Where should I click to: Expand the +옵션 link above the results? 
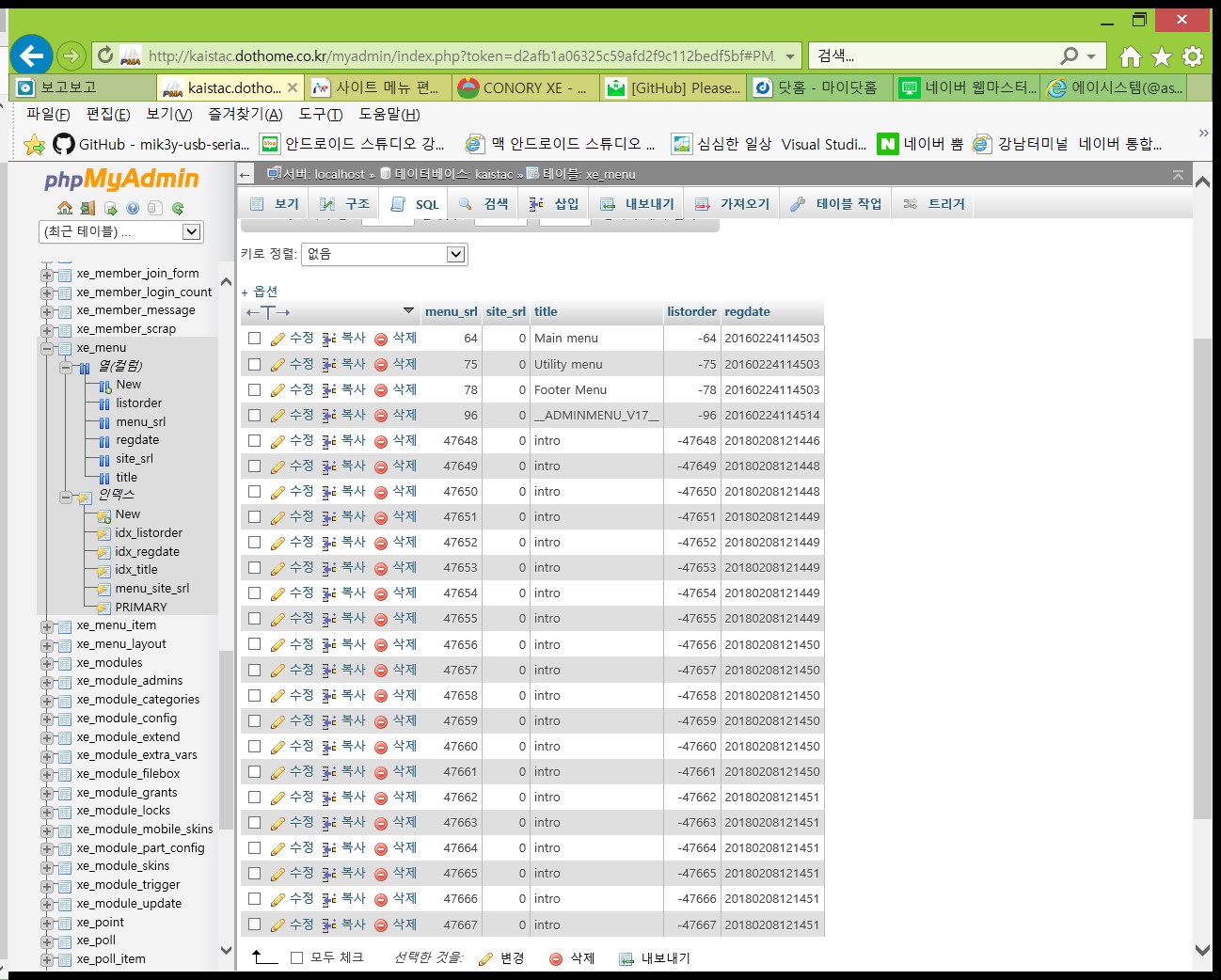tap(262, 292)
